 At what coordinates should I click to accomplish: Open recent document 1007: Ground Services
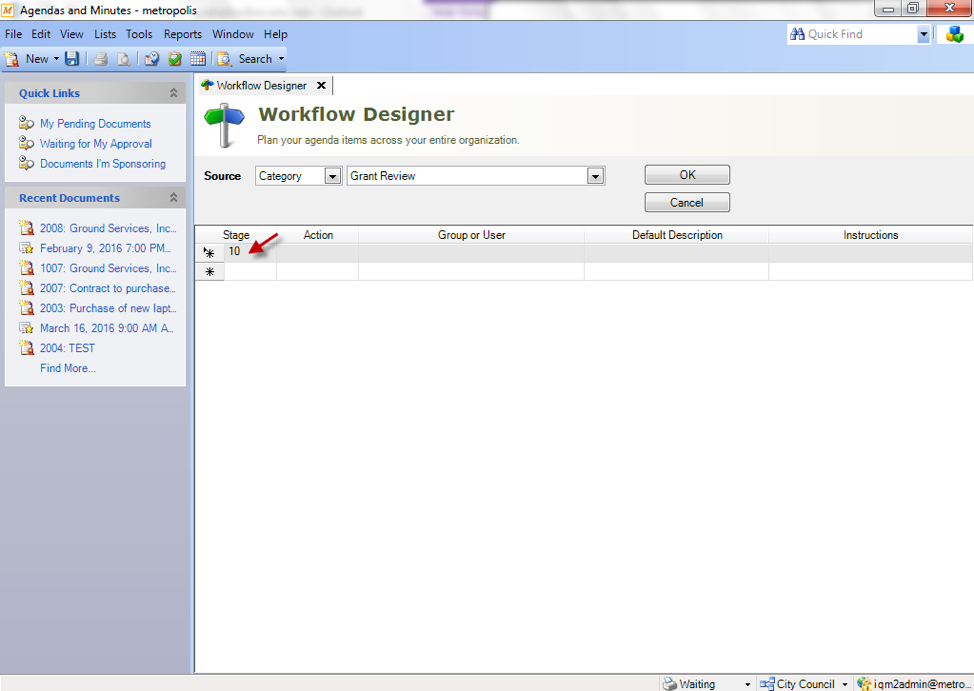coord(108,268)
